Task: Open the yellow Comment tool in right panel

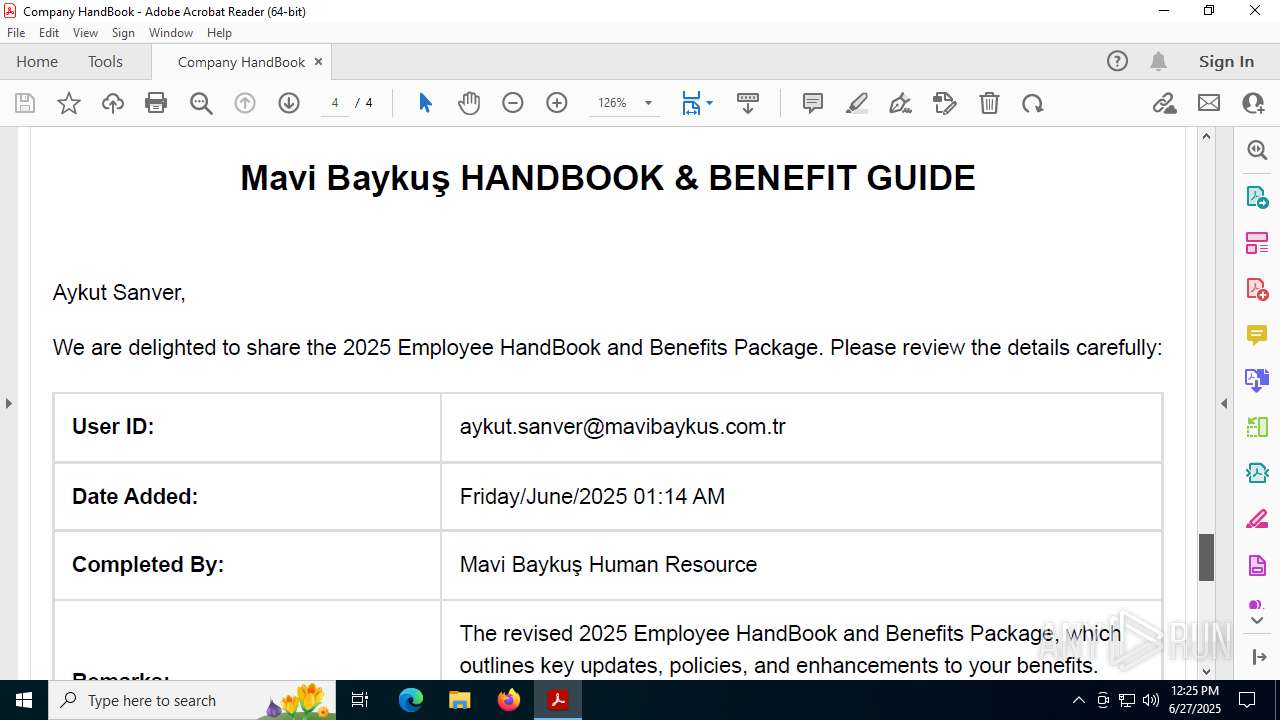Action: coord(1257,335)
